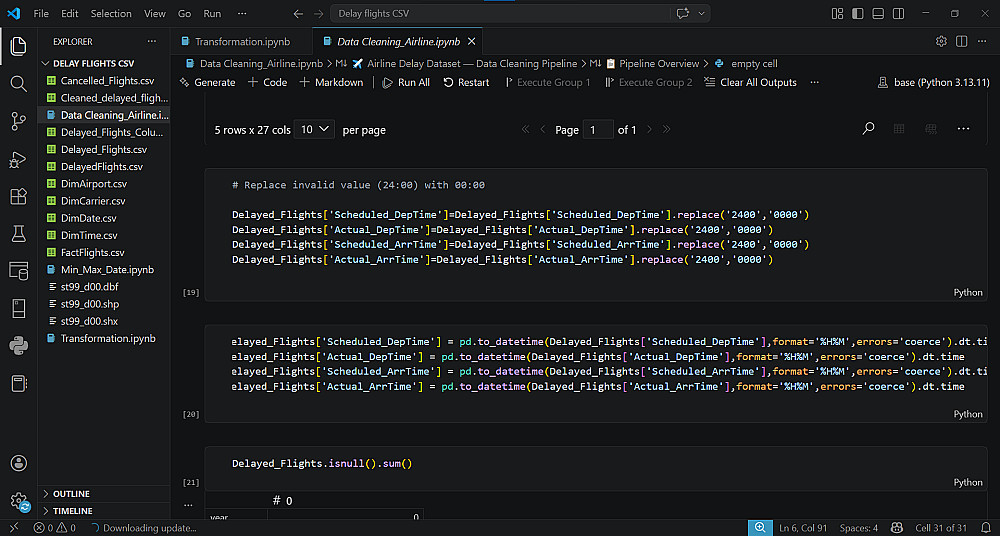
Task: Open the Testing flask icon
Action: point(18,233)
